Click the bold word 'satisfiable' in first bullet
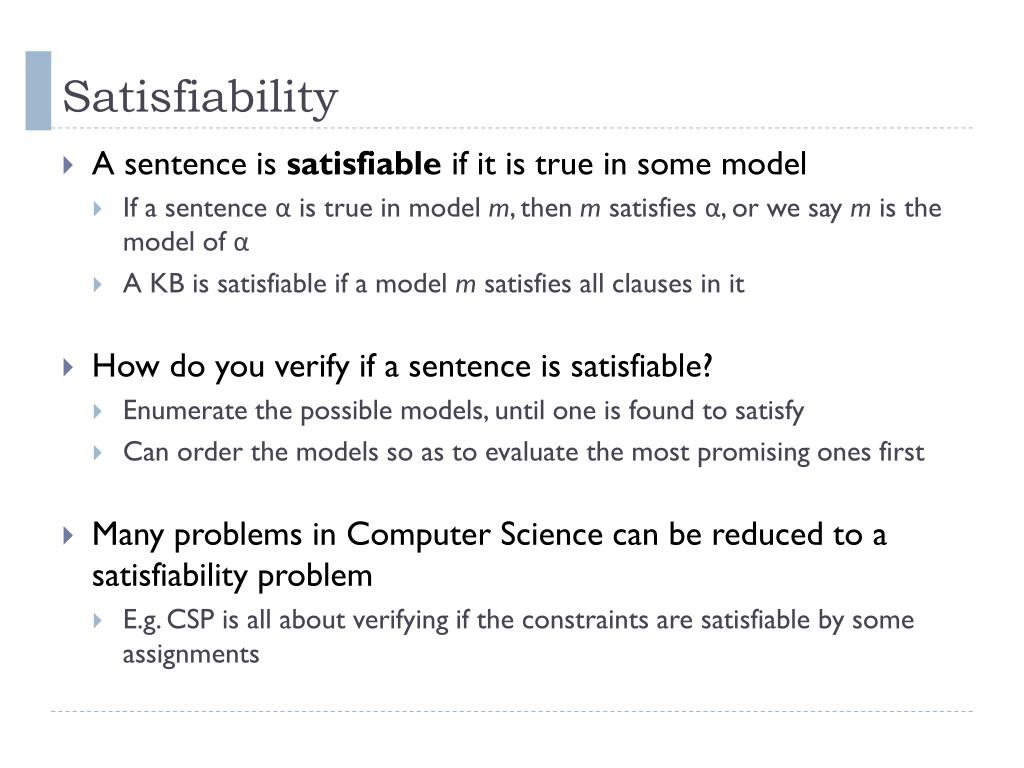 tap(364, 163)
